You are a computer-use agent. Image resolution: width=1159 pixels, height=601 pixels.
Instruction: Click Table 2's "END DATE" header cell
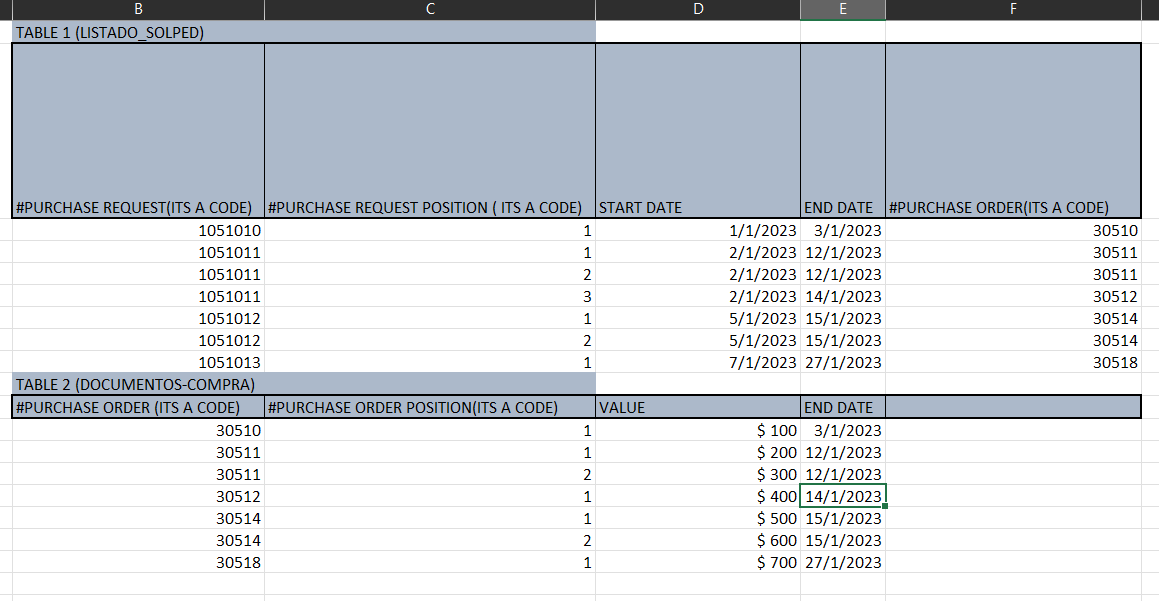tap(843, 407)
